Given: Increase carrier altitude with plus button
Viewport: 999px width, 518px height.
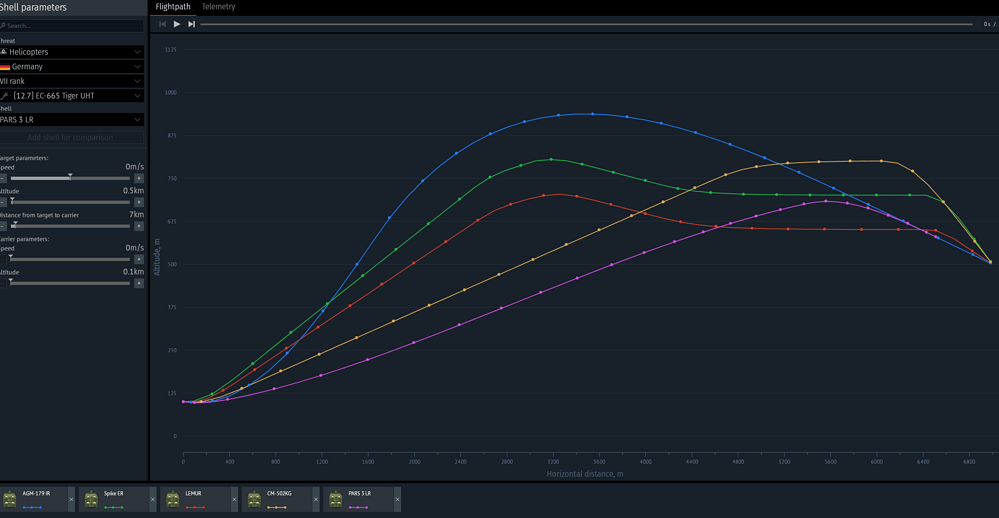Looking at the screenshot, I should [139, 283].
